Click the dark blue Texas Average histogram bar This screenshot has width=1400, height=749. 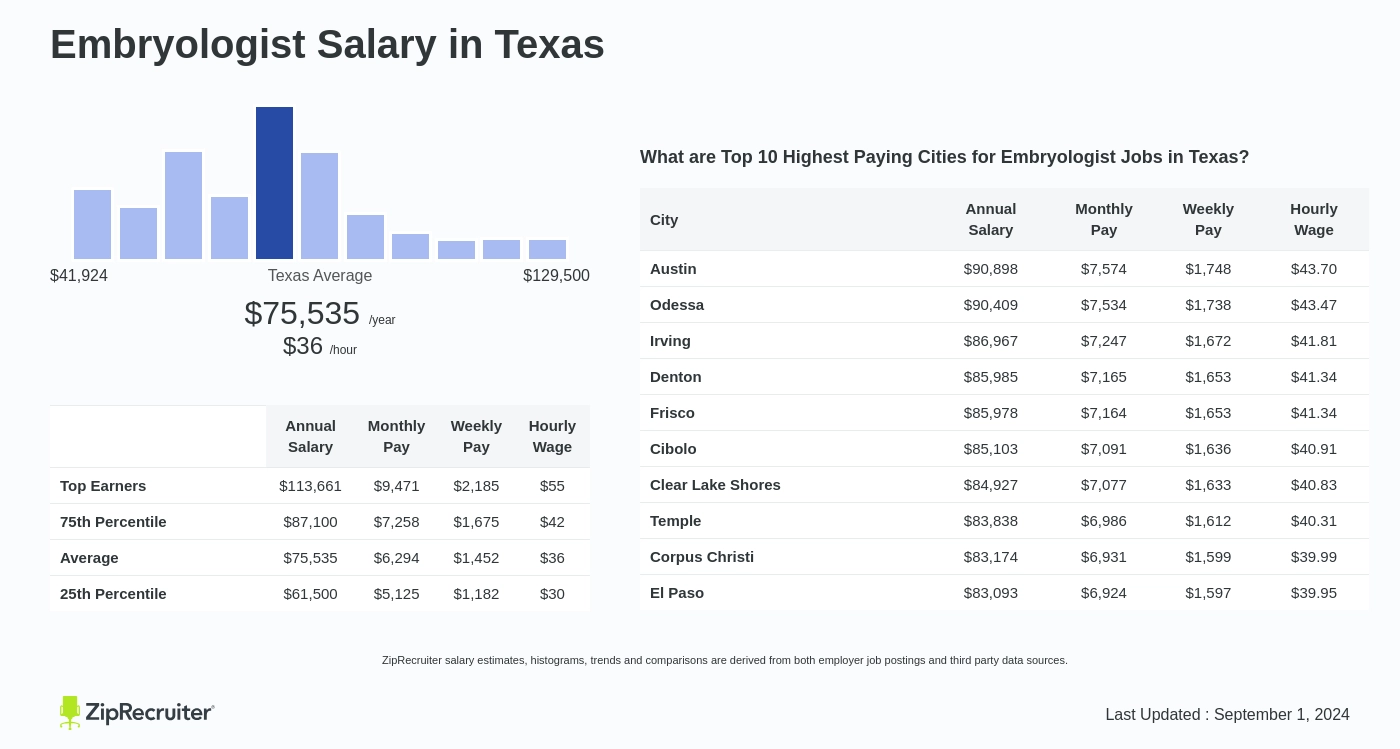(274, 183)
